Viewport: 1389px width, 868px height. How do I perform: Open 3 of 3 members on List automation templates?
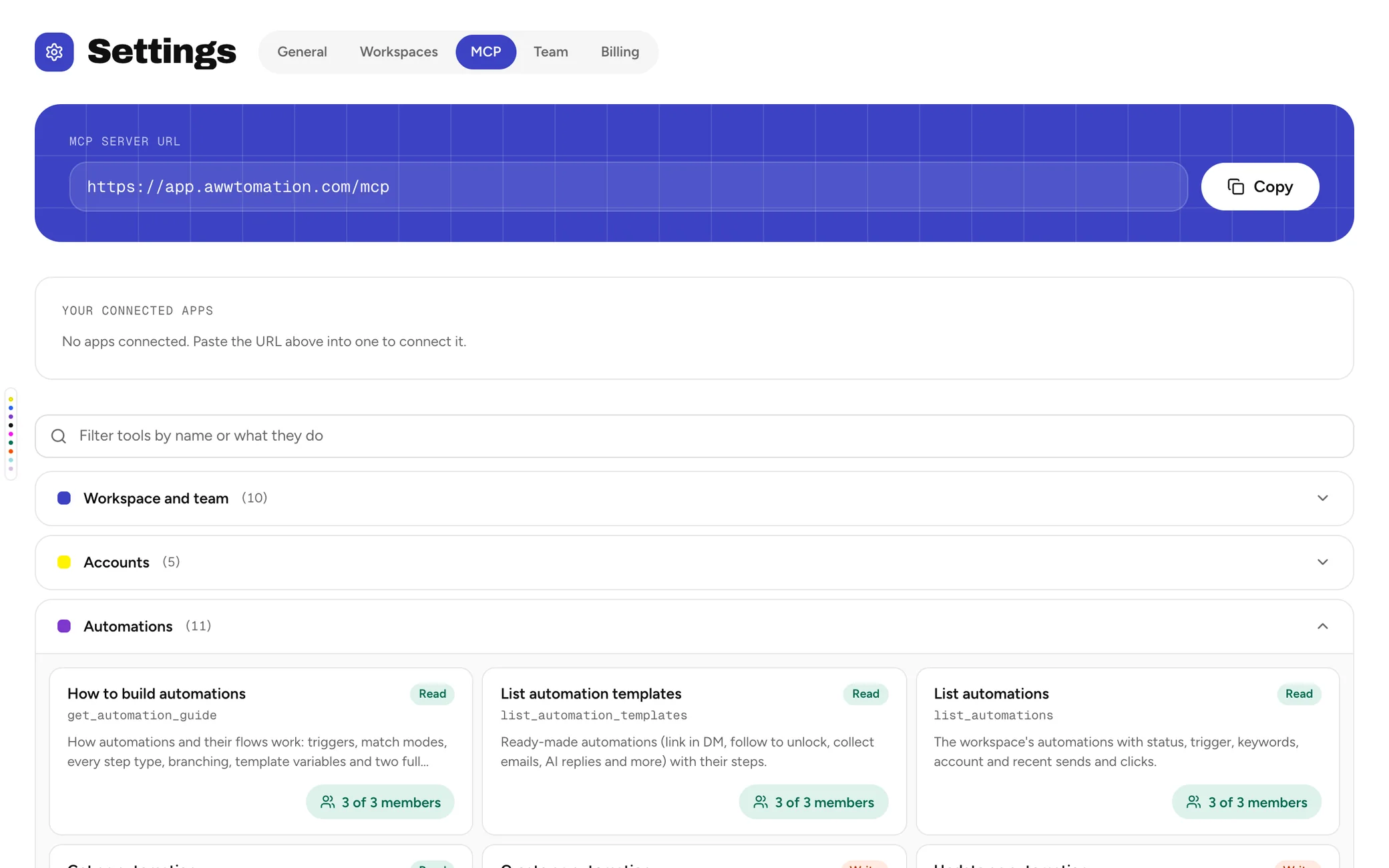coord(813,802)
